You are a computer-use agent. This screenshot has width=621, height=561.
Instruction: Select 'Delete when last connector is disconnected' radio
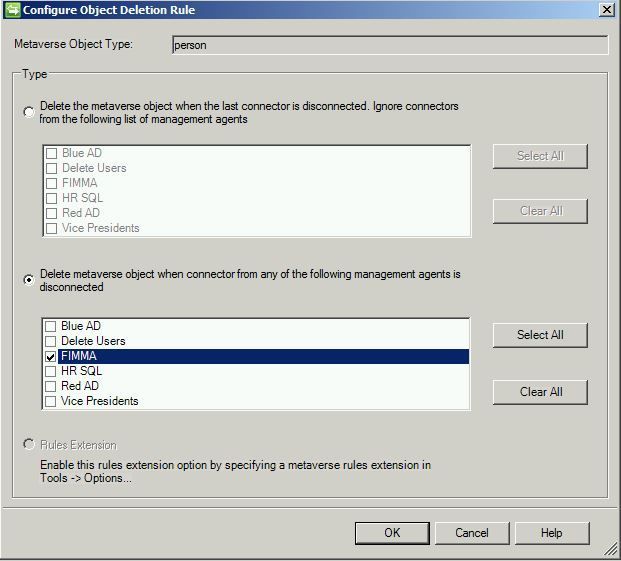(29, 112)
